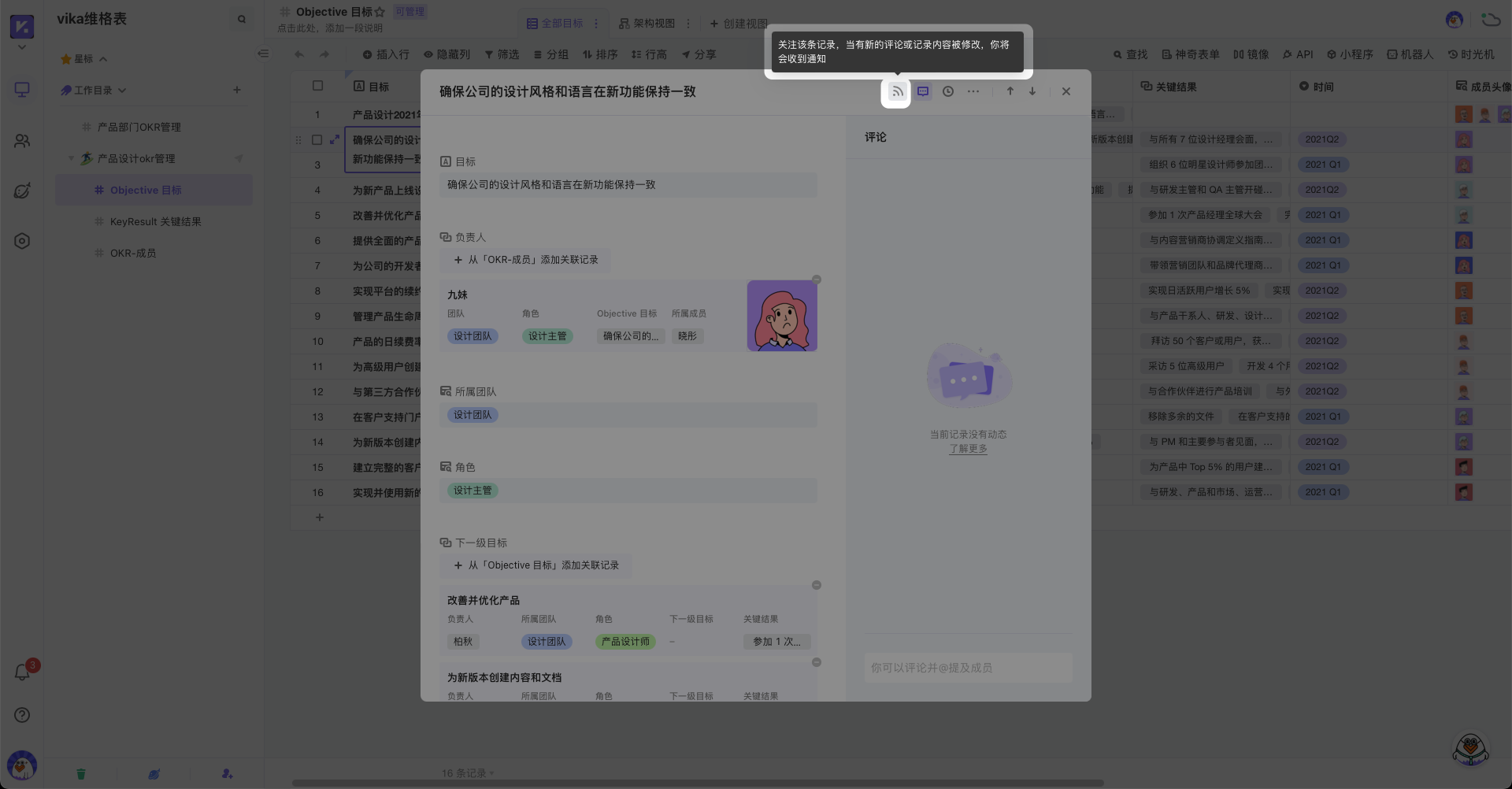Open the settings hexagon icon in sidebar
Image resolution: width=1512 pixels, height=789 pixels.
point(22,241)
